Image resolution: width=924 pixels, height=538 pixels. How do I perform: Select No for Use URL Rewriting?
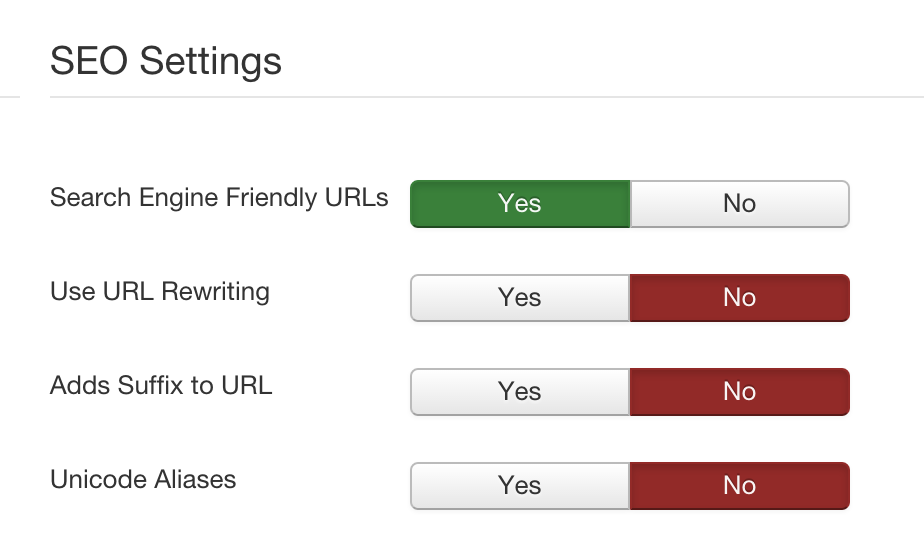click(739, 298)
